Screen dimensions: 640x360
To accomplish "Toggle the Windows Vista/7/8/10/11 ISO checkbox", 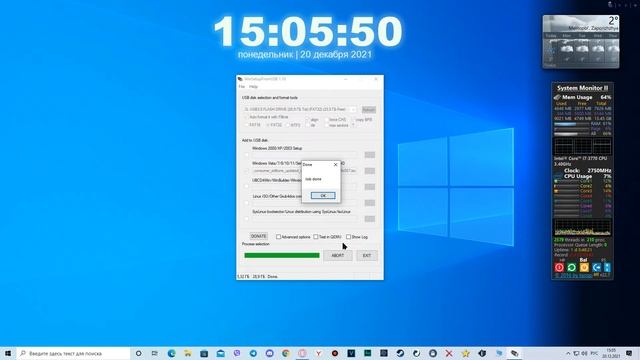I will click(x=246, y=171).
